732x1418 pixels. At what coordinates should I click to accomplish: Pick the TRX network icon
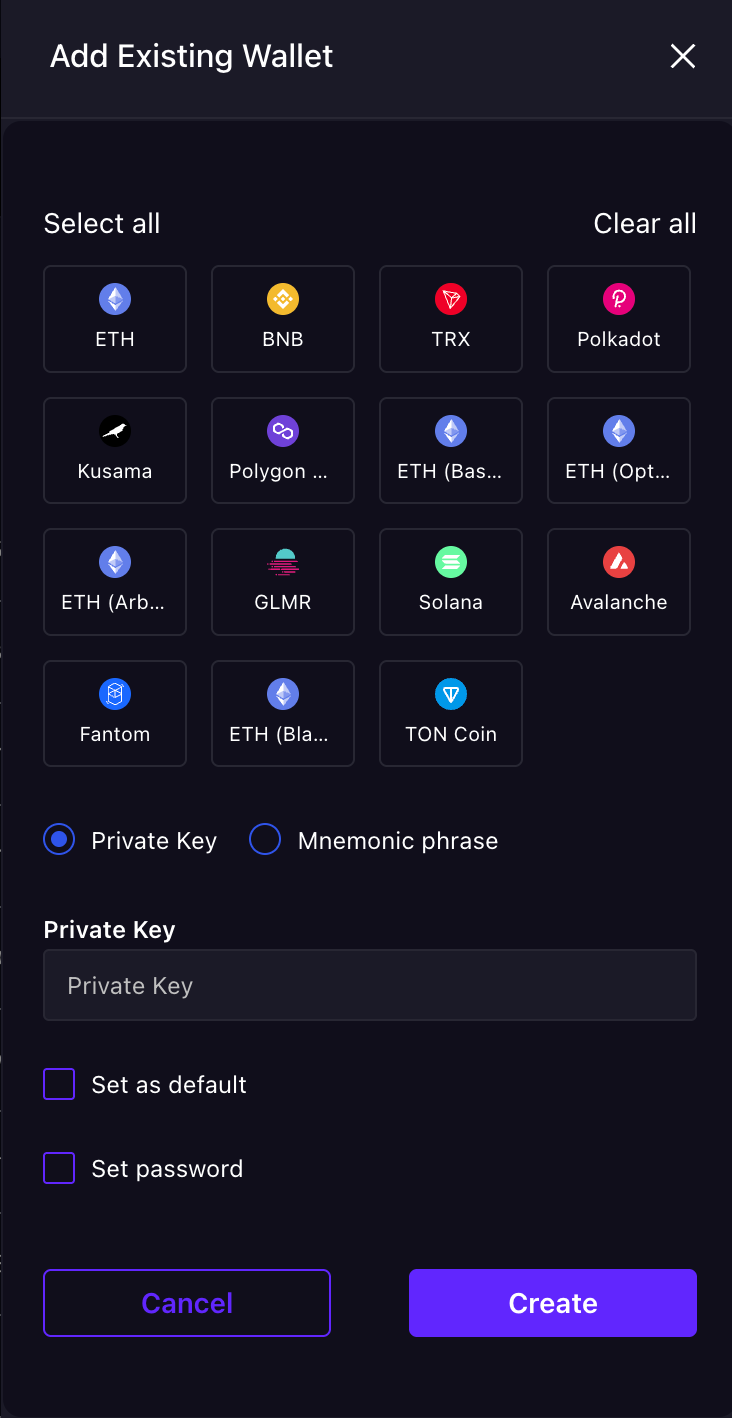(x=451, y=300)
